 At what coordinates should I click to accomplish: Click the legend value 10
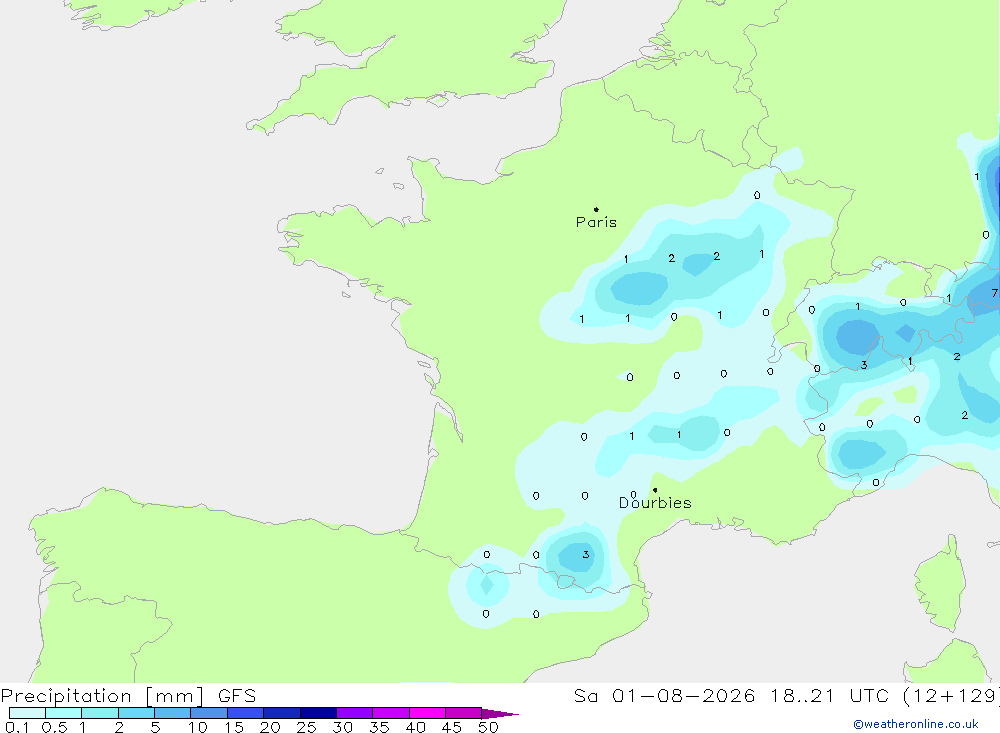tap(198, 727)
